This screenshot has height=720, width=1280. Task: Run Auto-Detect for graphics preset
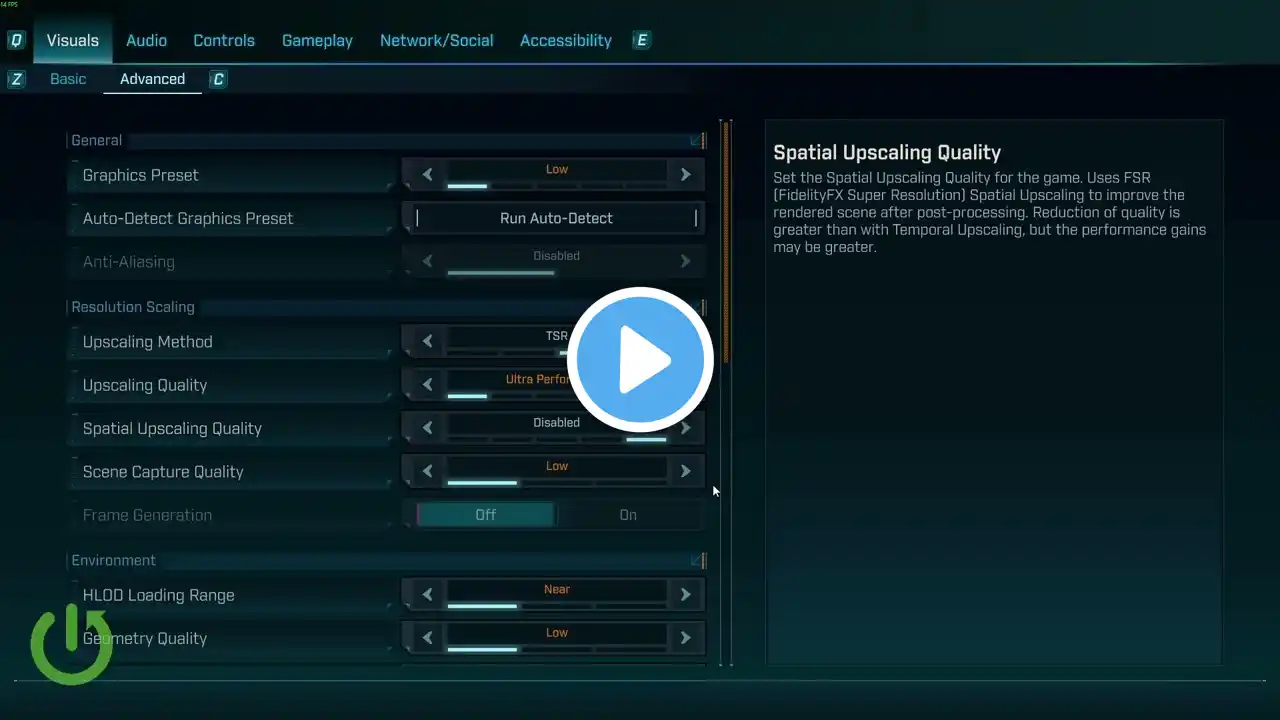pos(556,218)
